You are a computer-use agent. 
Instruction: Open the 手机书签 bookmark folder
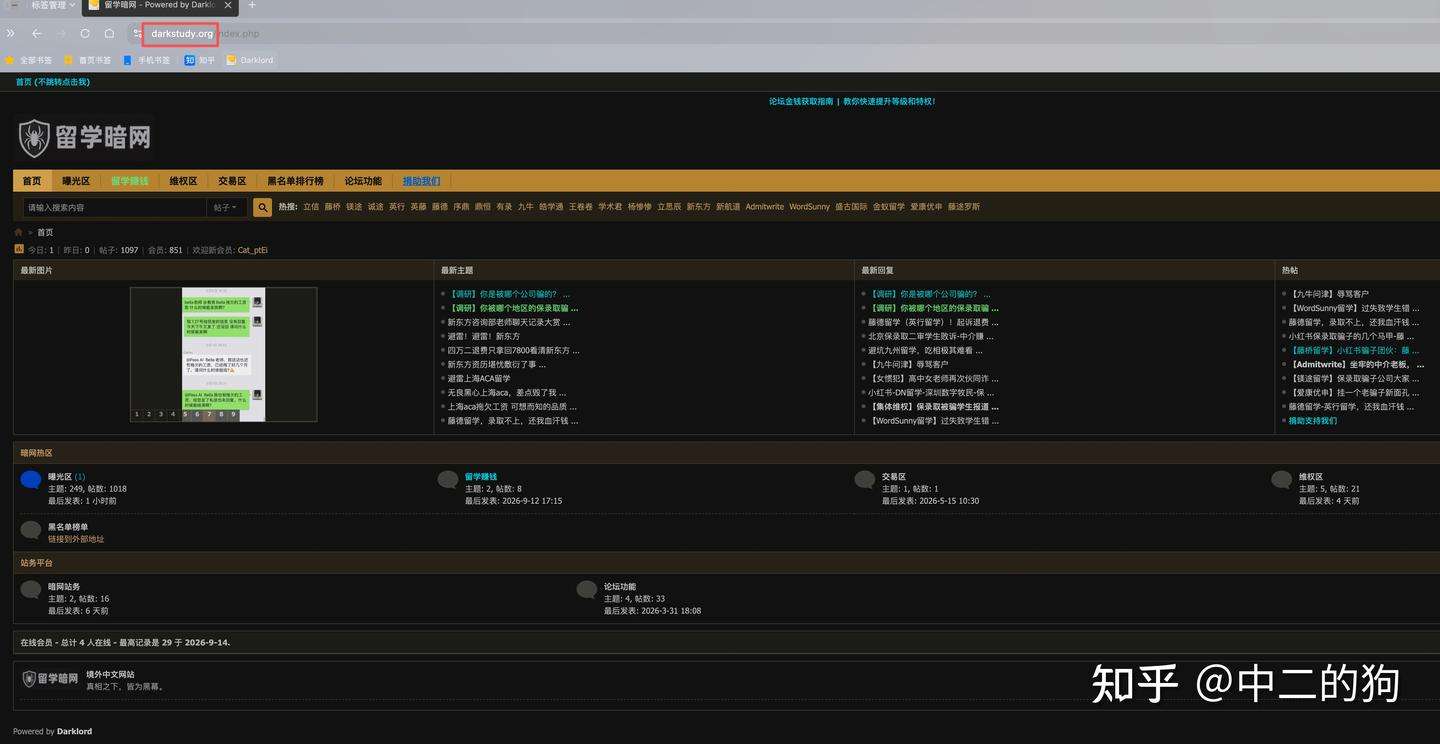pyautogui.click(x=146, y=60)
